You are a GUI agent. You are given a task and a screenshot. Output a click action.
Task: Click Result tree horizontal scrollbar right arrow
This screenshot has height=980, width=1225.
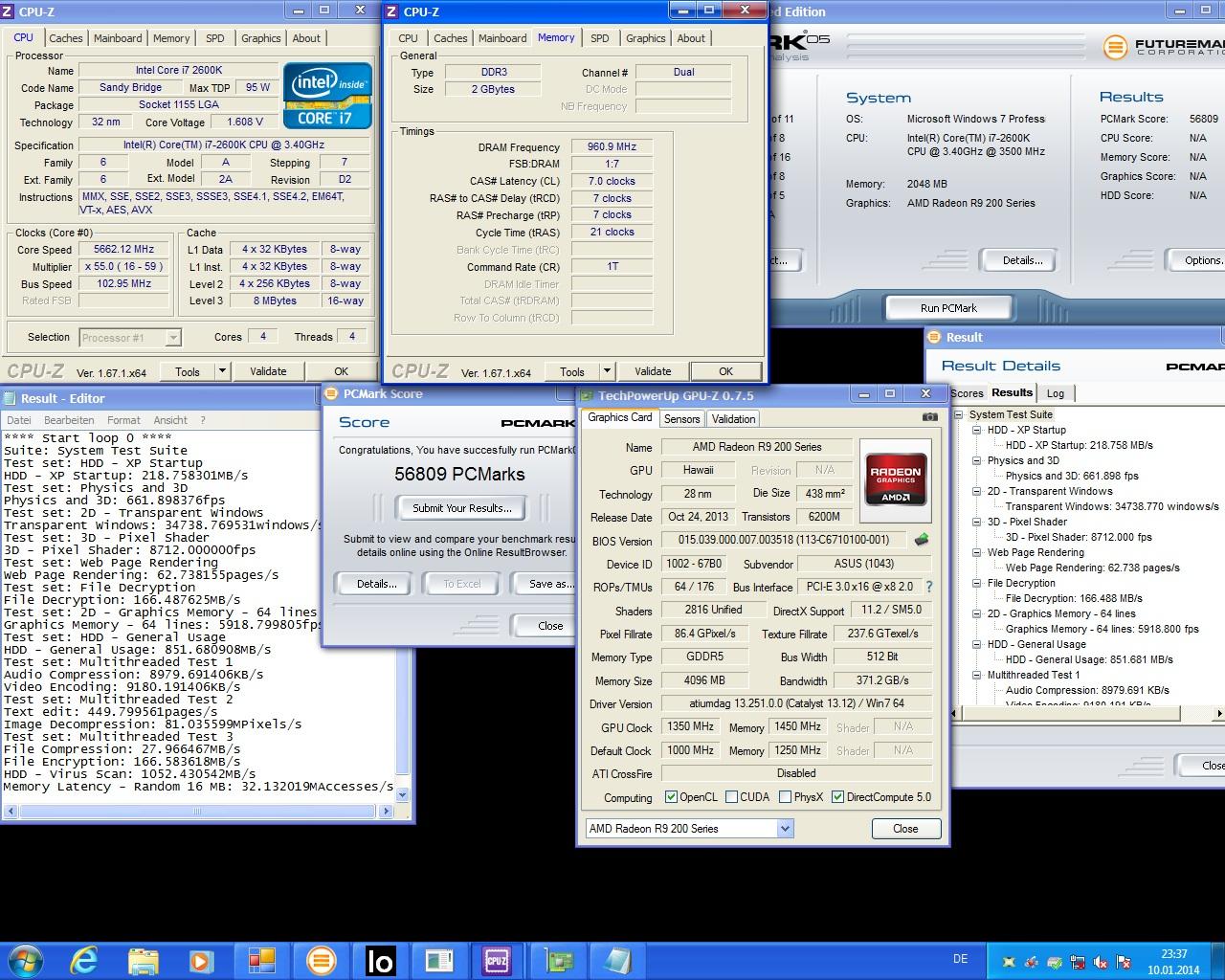click(1218, 713)
